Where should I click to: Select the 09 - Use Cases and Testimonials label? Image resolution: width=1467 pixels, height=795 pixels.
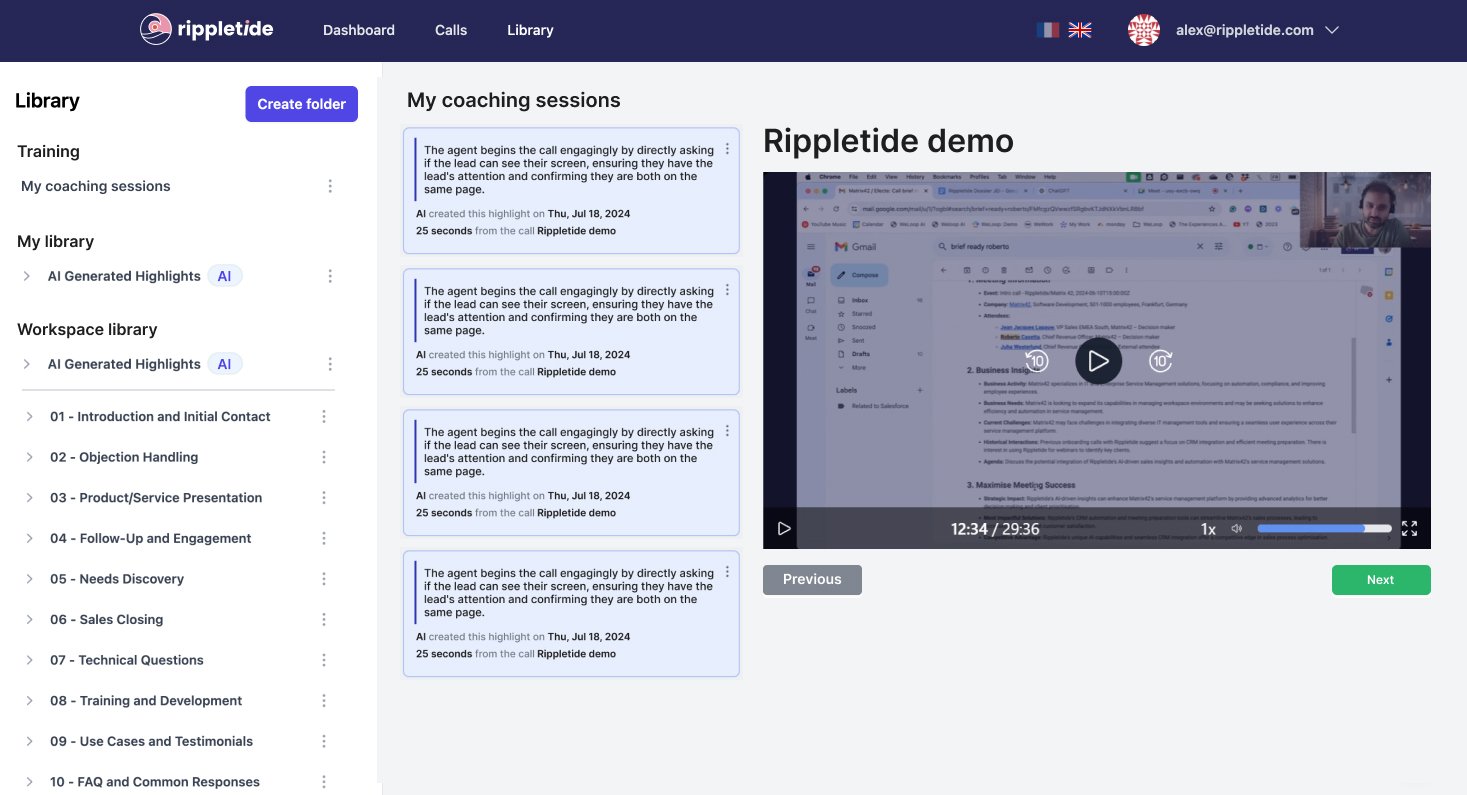pyautogui.click(x=151, y=741)
